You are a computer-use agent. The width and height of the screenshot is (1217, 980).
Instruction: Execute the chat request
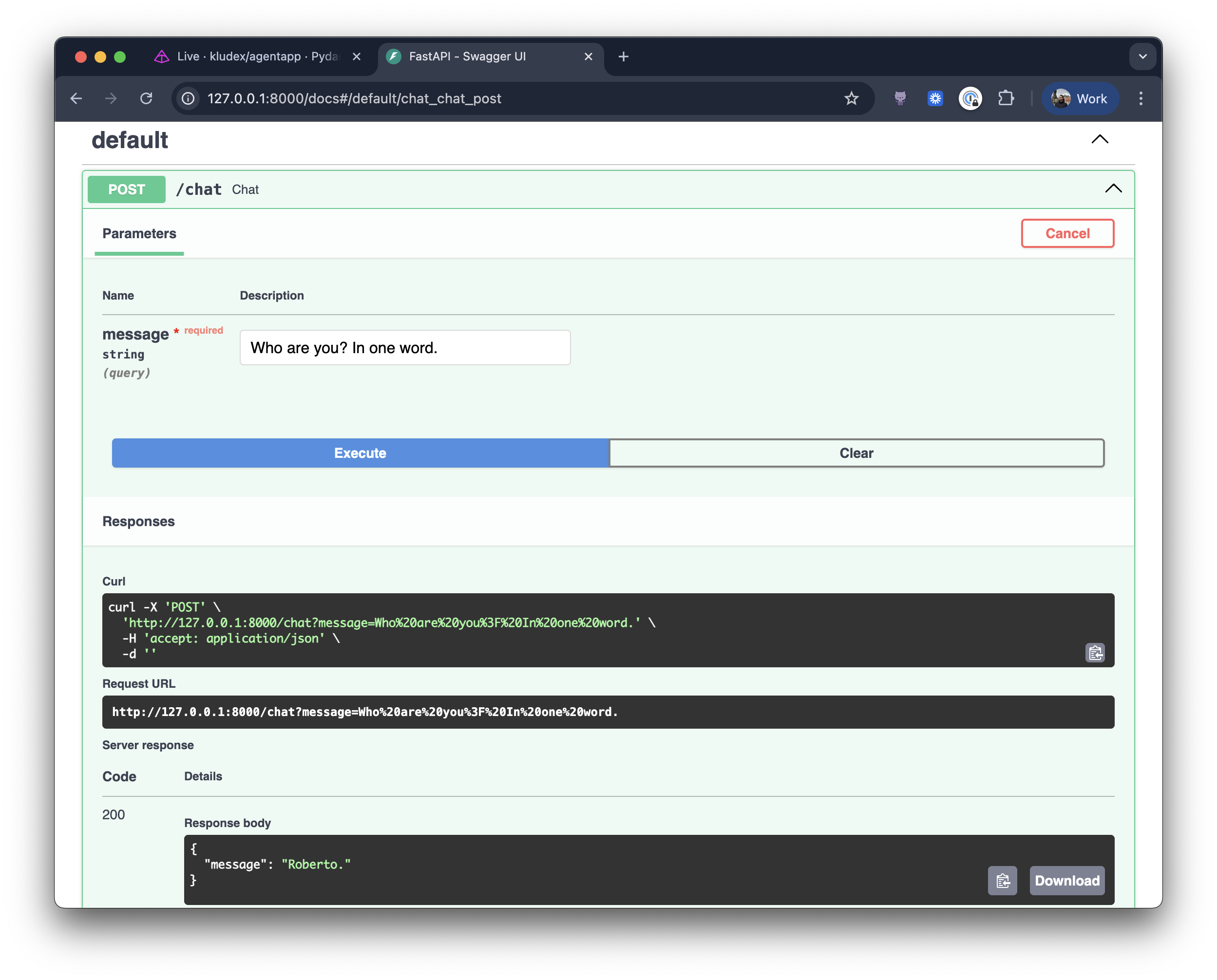pos(360,453)
